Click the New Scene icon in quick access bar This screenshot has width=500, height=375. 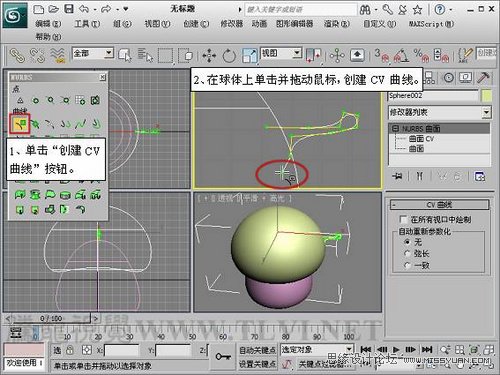click(39, 9)
